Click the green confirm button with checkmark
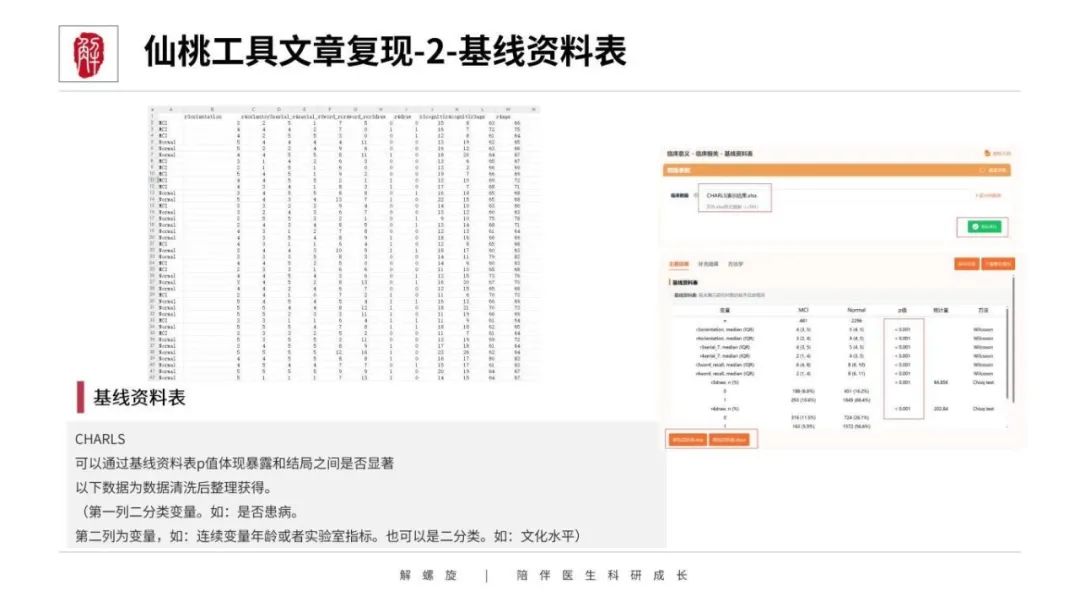This screenshot has height=607, width=1080. (983, 227)
